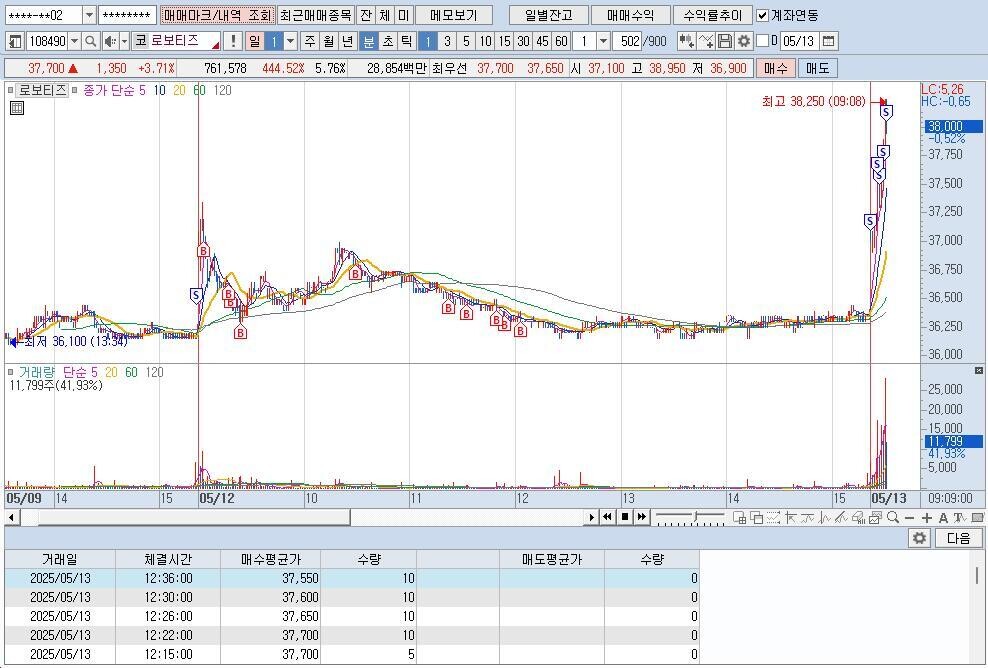Open the data grid icon under 로보티즈 label
Screen dimensions: 988x668
pos(16,108)
